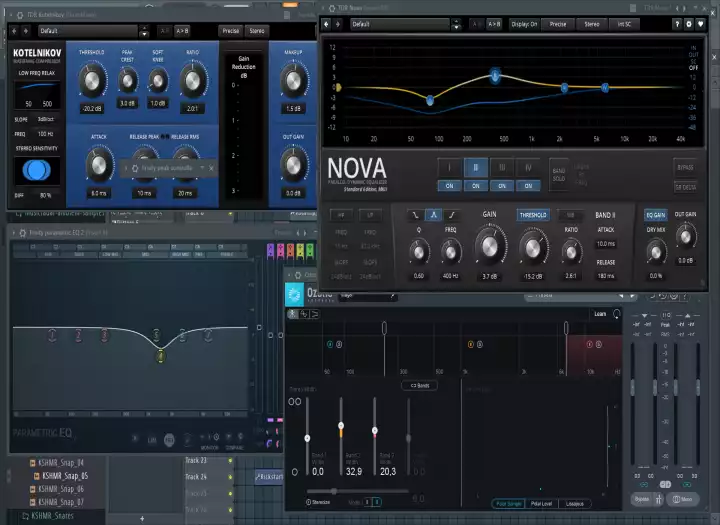Click the Ozone Learn circular icon
Image resolution: width=720 pixels, height=525 pixels.
616,314
